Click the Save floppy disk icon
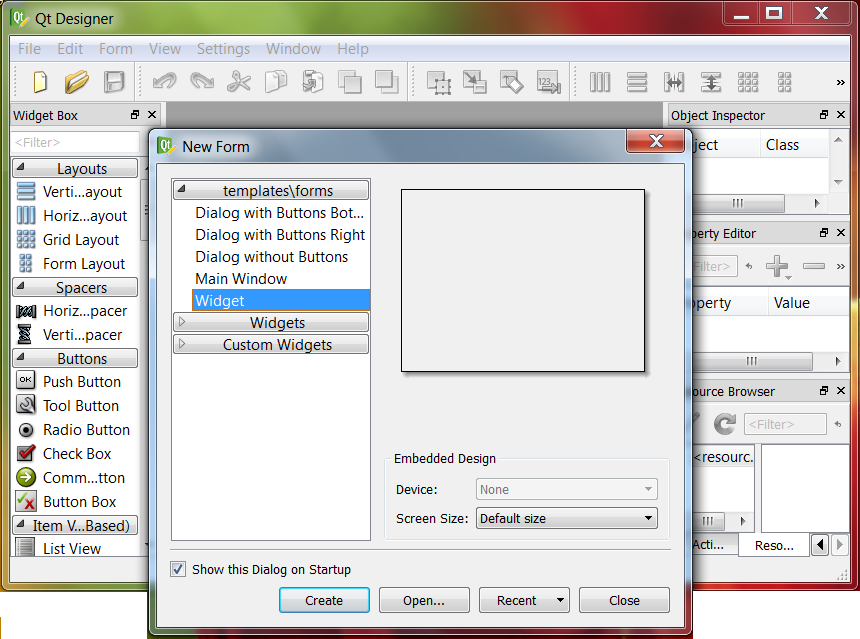This screenshot has height=639, width=860. click(x=114, y=82)
